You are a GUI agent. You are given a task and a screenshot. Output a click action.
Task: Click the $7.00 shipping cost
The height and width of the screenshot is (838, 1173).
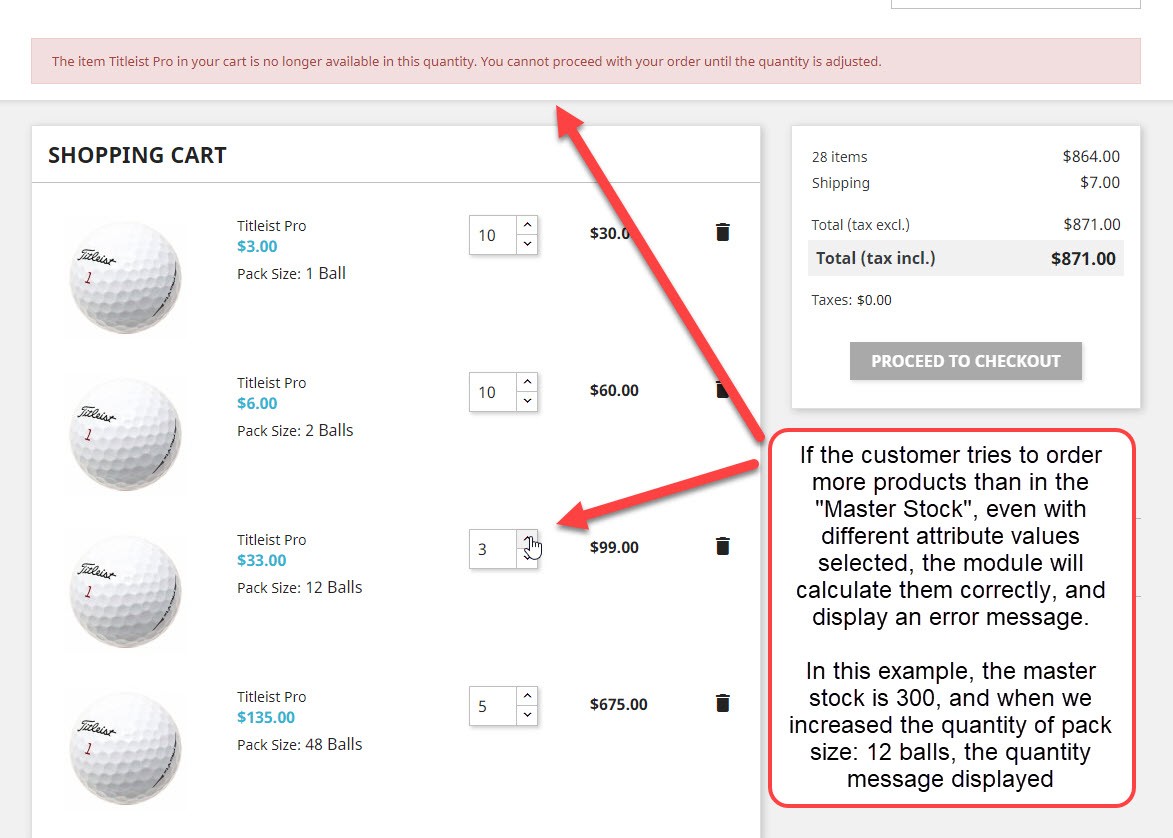click(x=1100, y=183)
